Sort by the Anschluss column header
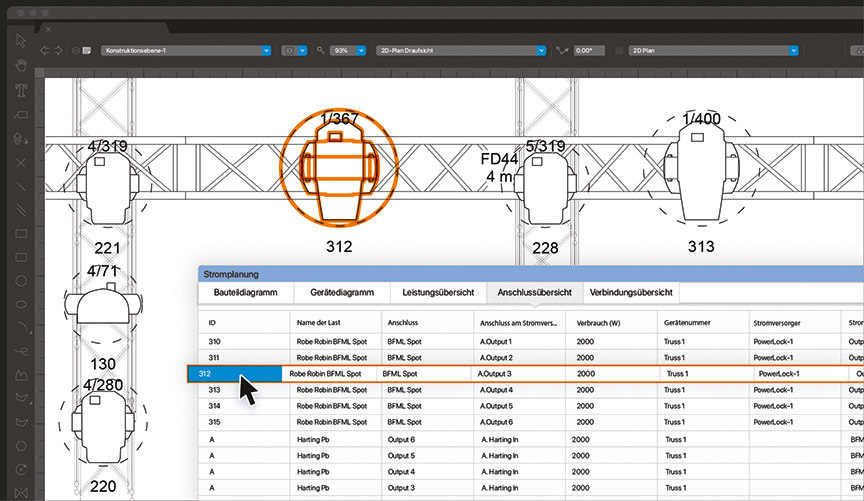This screenshot has width=864, height=501. [427, 323]
